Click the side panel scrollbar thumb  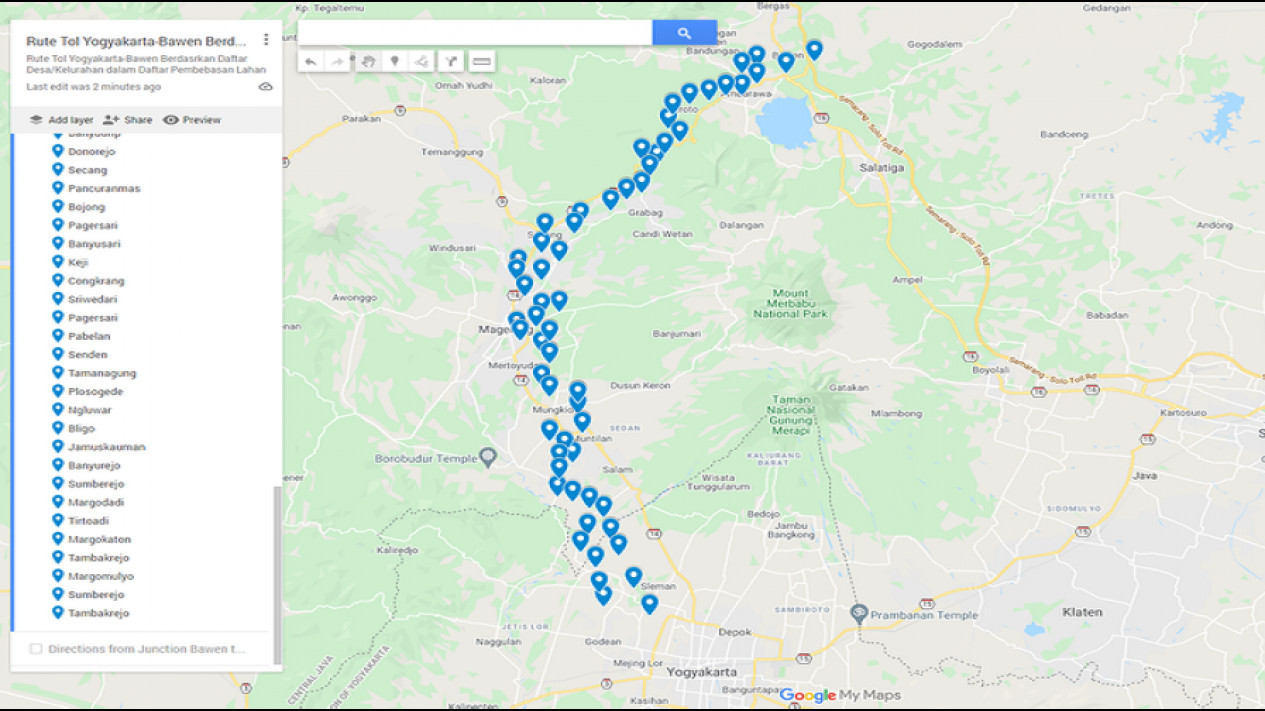pos(277,560)
